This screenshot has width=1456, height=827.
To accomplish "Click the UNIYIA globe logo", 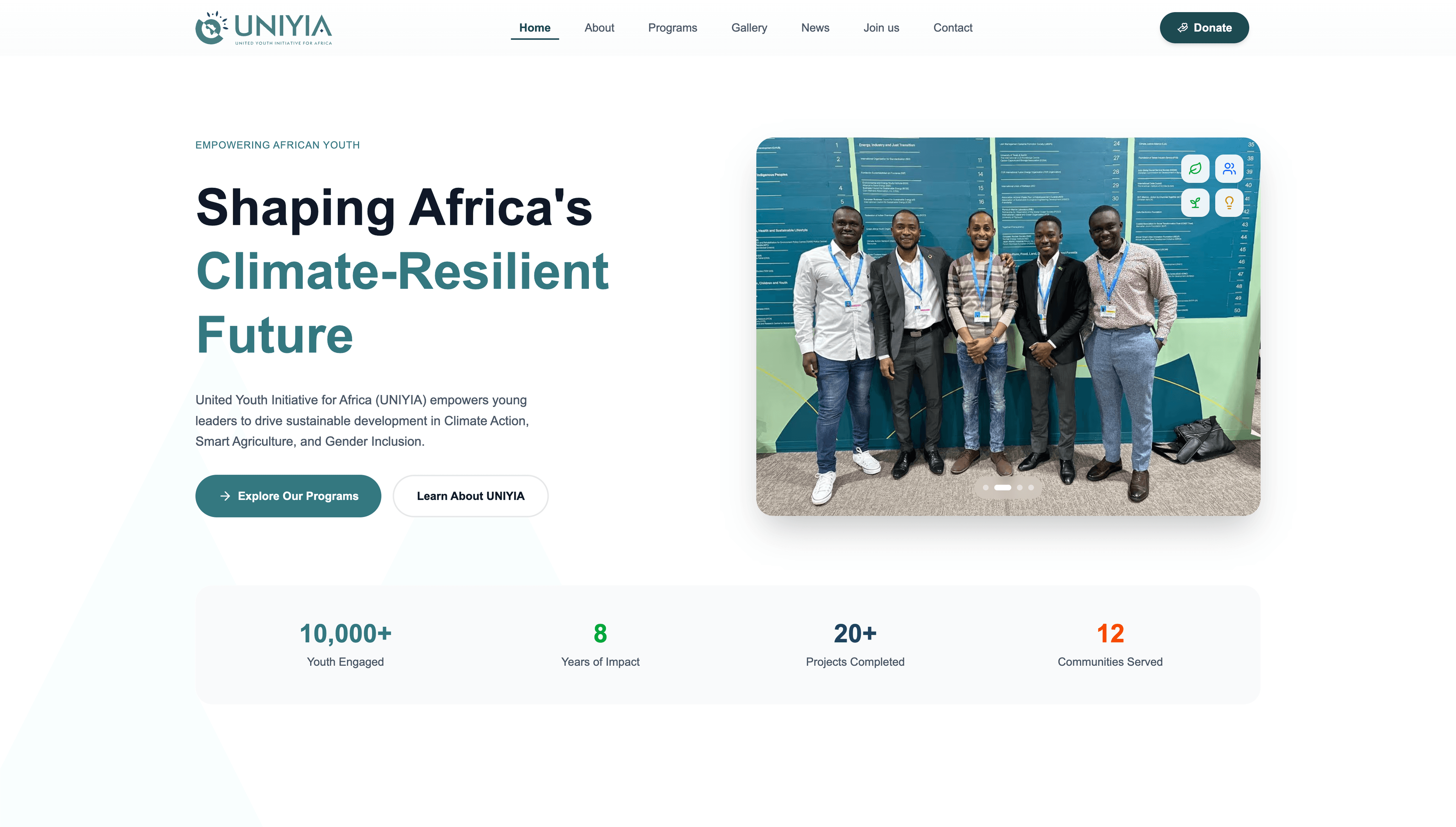I will pyautogui.click(x=210, y=28).
